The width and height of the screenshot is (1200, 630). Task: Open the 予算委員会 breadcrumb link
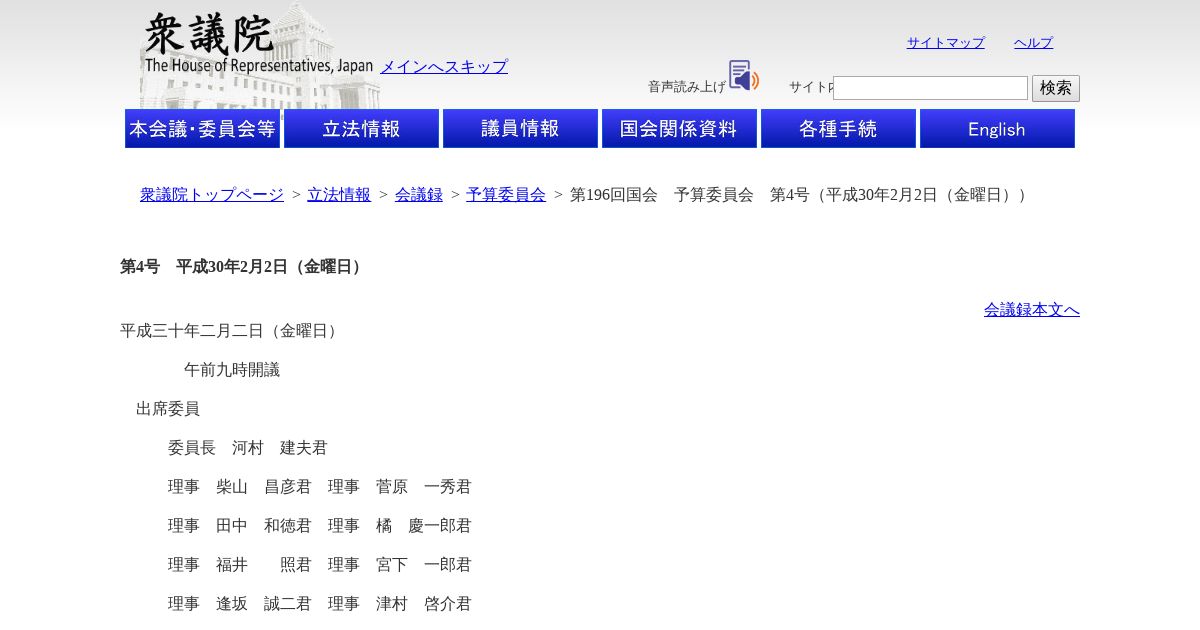coord(506,195)
